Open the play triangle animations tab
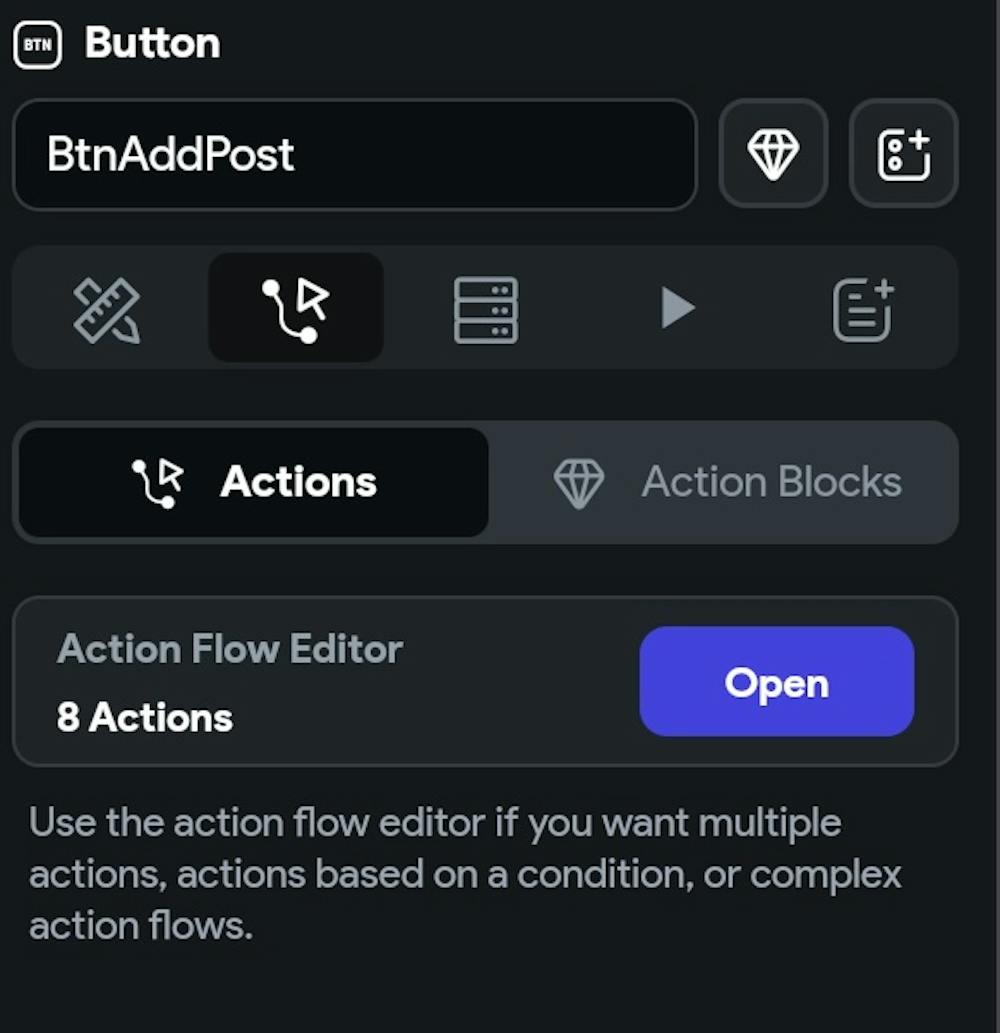 pyautogui.click(x=677, y=308)
